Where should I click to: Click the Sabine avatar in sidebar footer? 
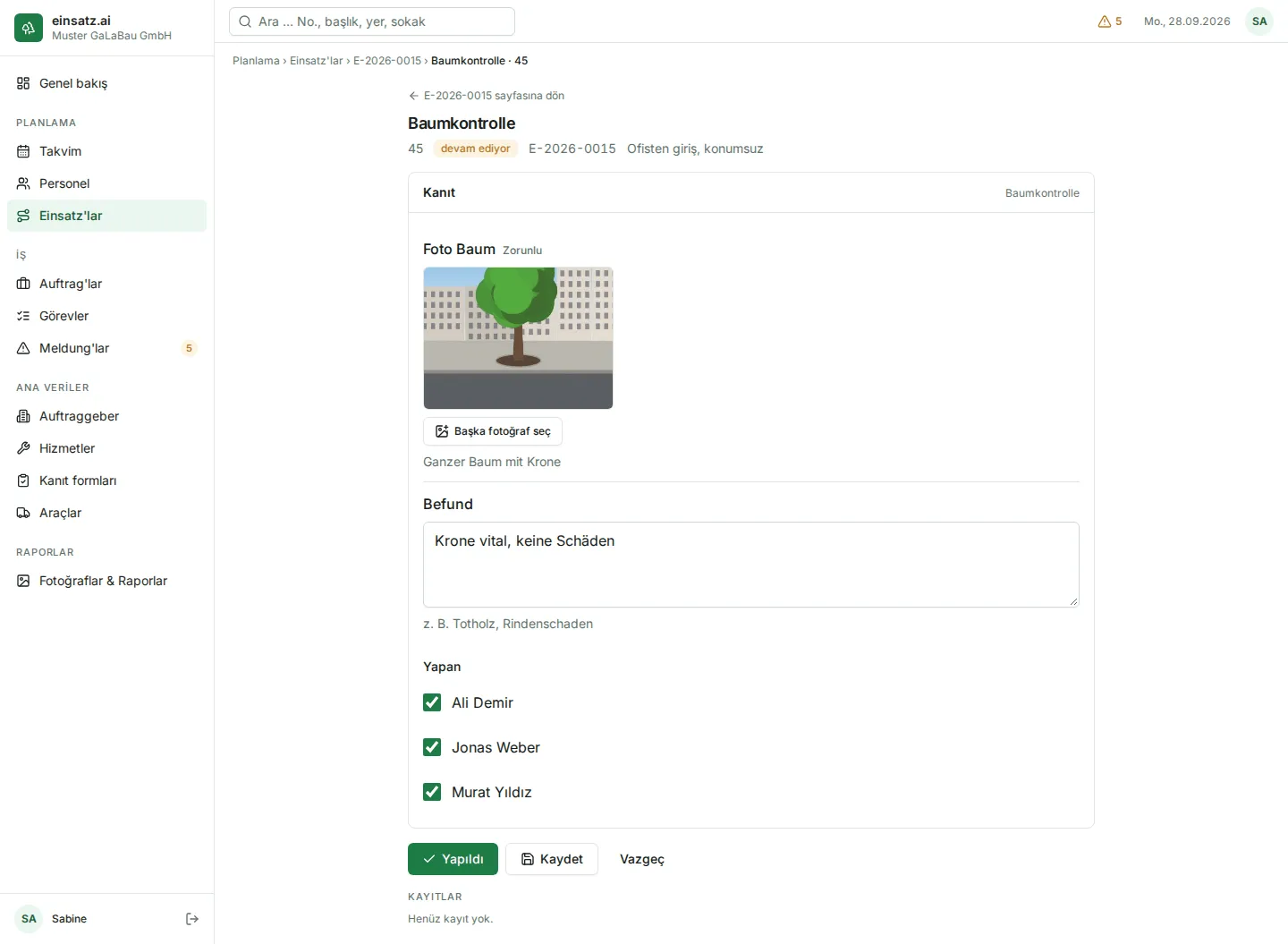pos(29,919)
